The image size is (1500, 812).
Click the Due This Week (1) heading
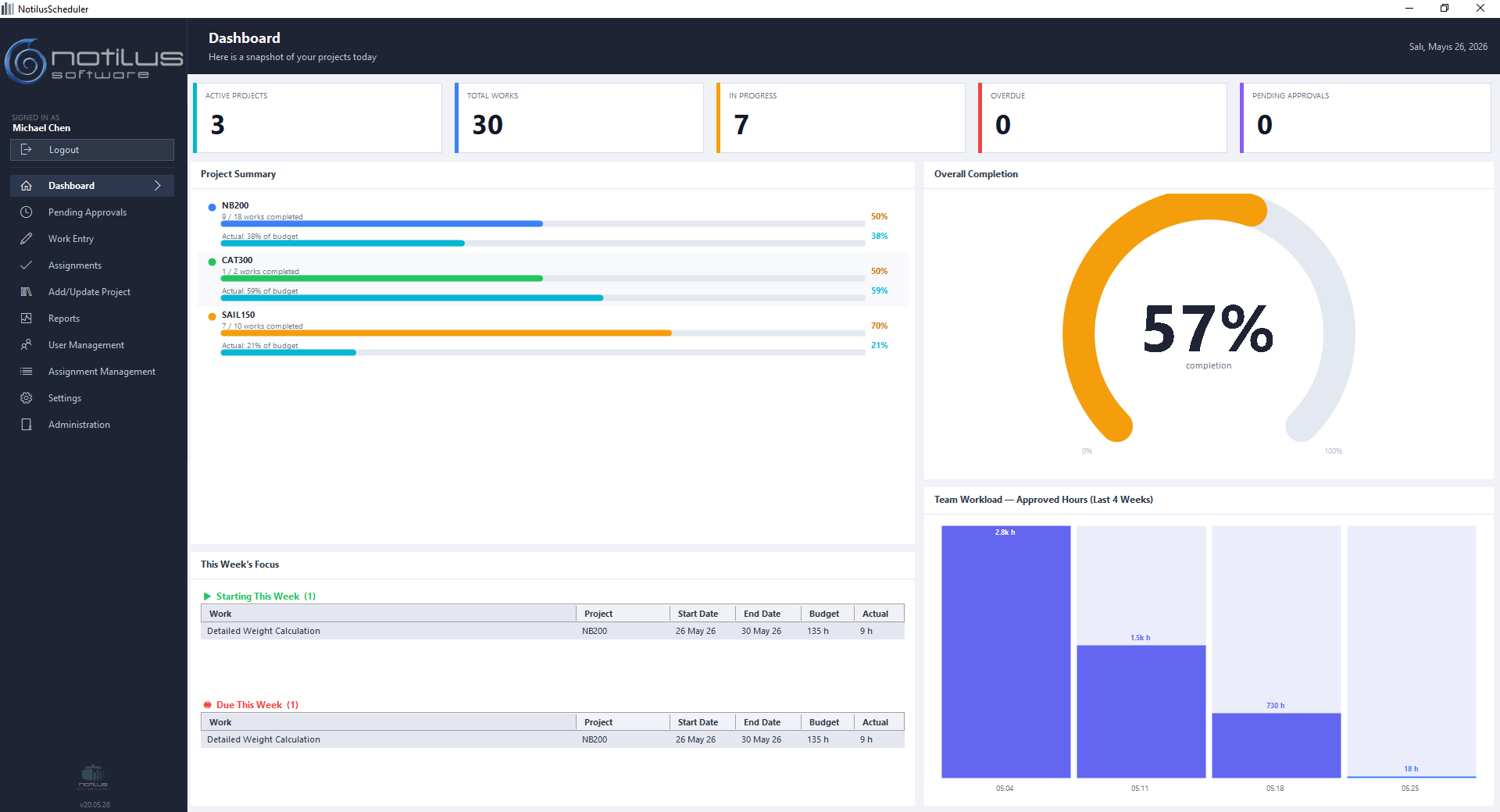[257, 705]
